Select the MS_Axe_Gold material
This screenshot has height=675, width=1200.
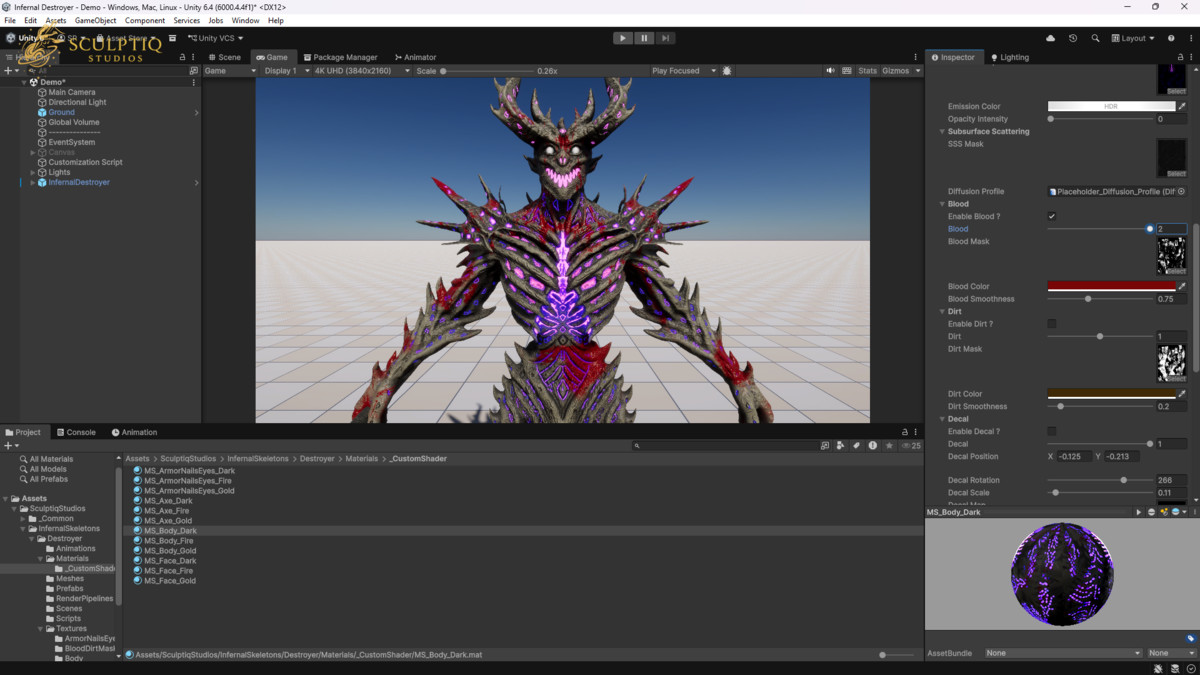[168, 521]
